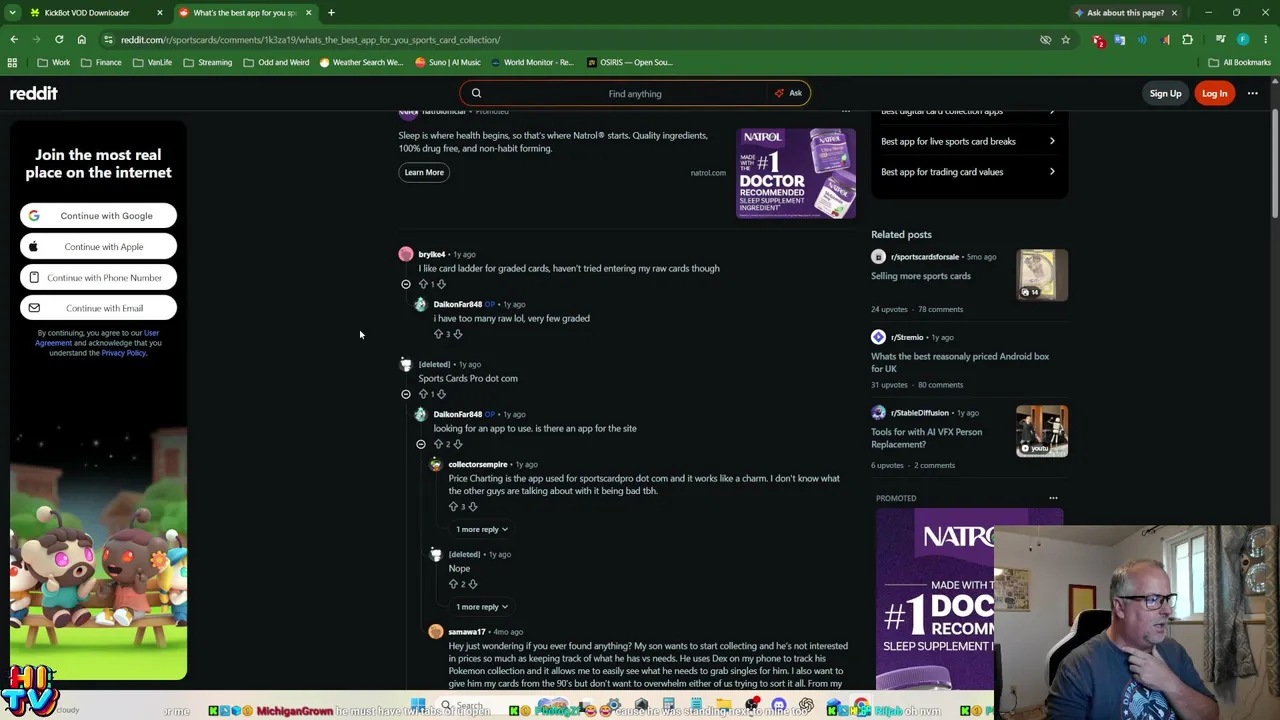Open the Odd and Weird bookmarks folder
The width and height of the screenshot is (1280, 720).
coord(276,62)
